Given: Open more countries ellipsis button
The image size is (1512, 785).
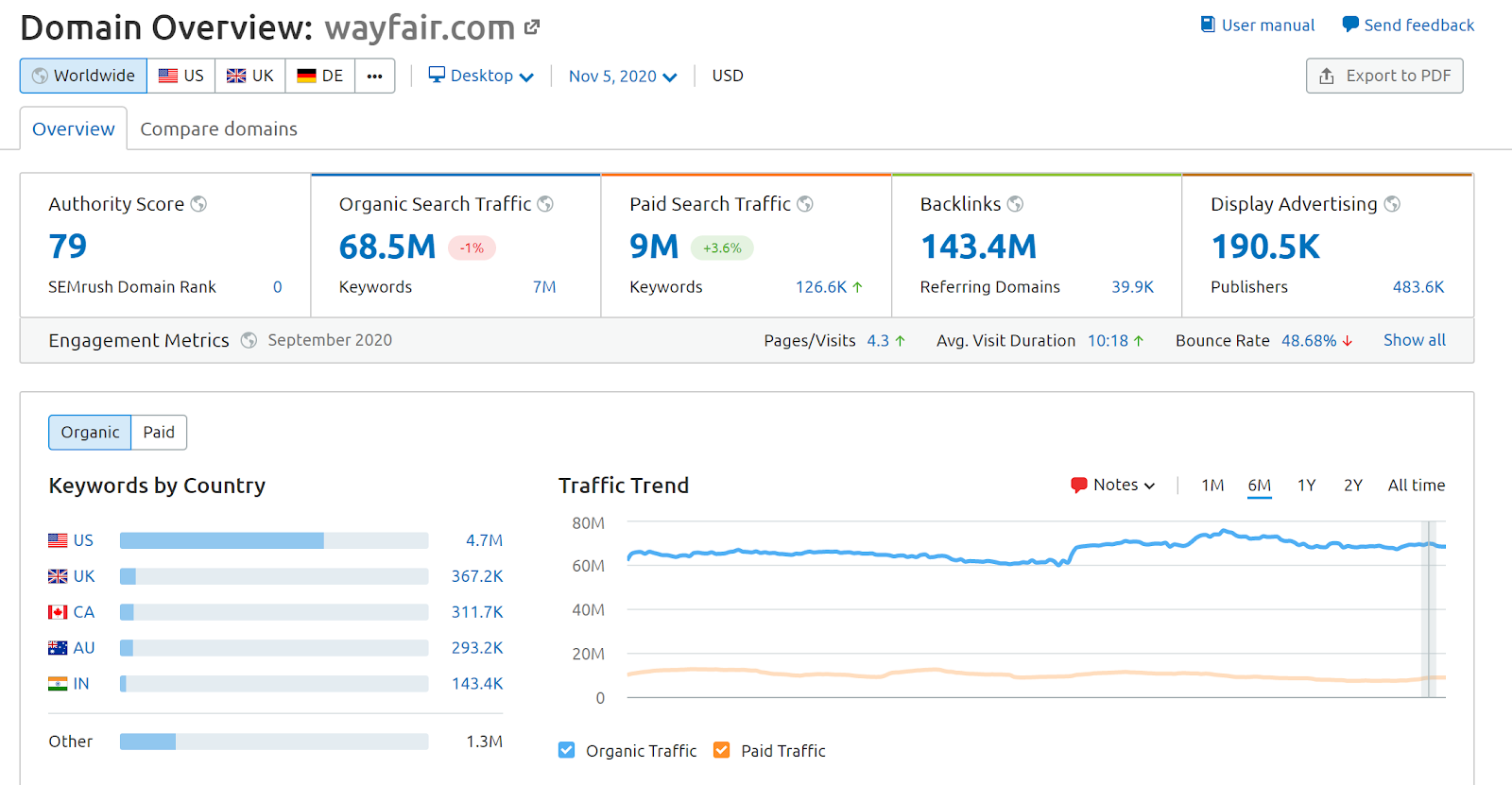Looking at the screenshot, I should (374, 76).
